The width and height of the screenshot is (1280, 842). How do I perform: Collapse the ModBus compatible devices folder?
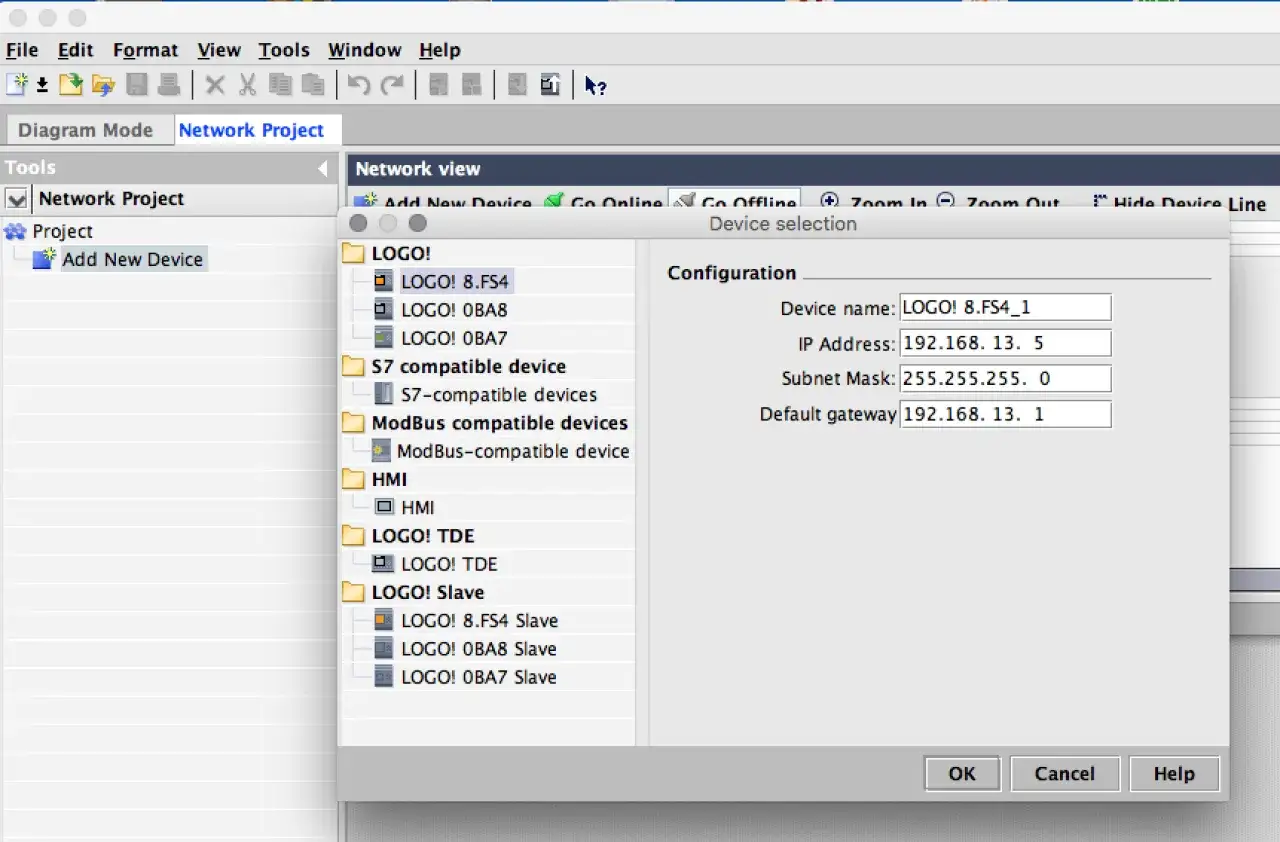click(x=353, y=422)
